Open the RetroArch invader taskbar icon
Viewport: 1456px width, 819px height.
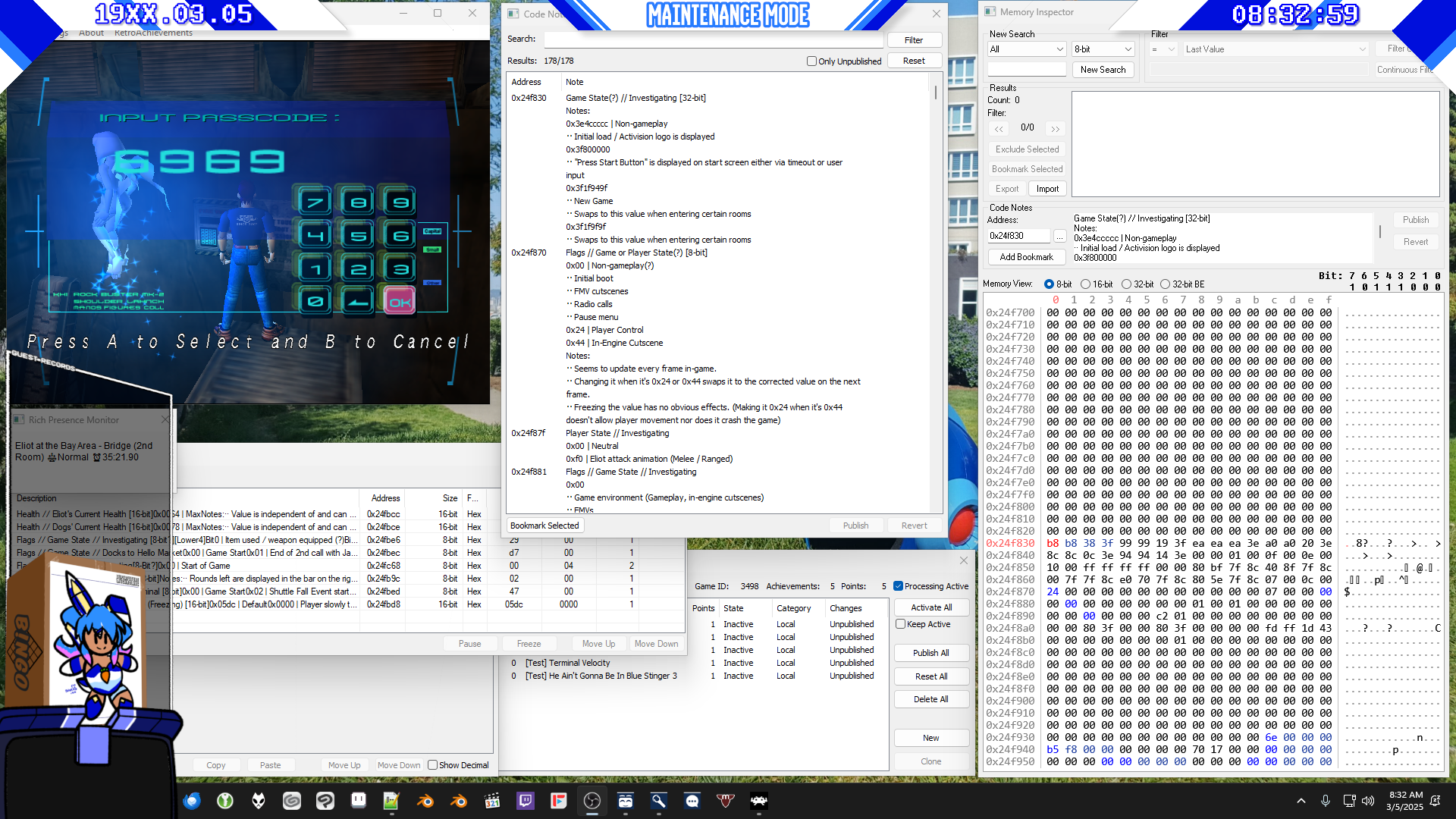(x=759, y=801)
